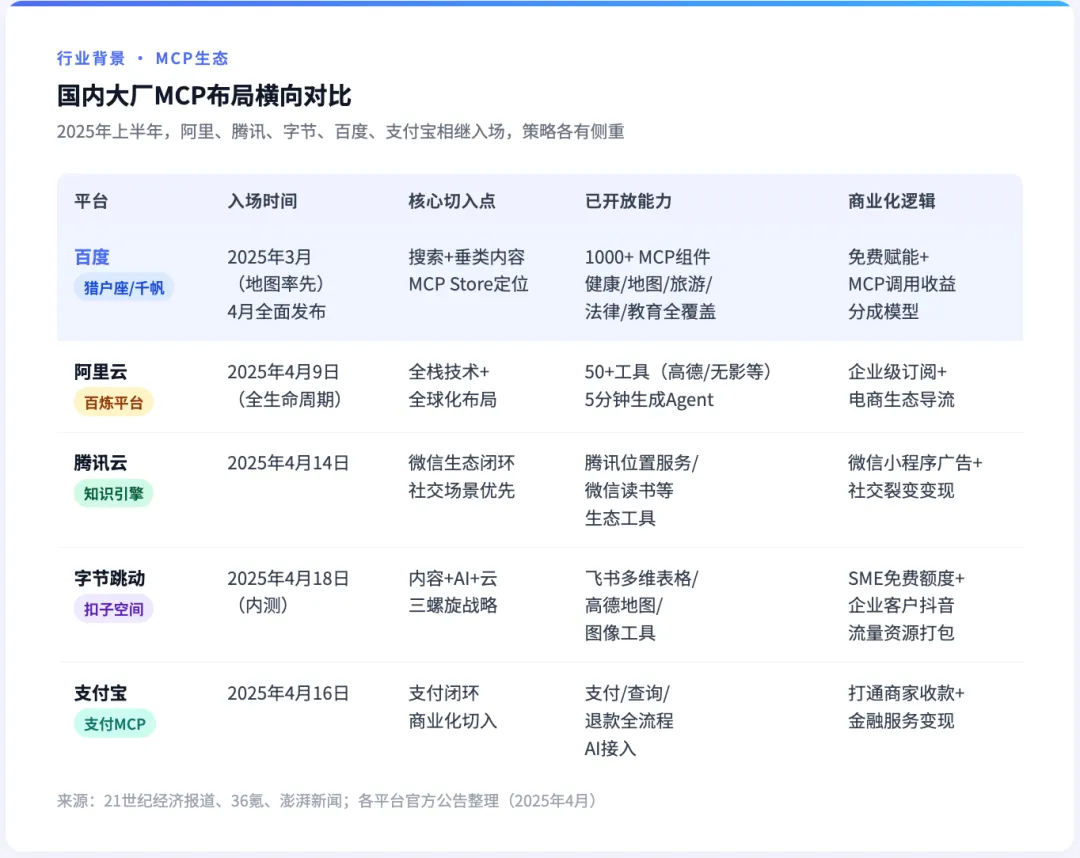
Task: Click the title 国内大厂MCP布局横向对比
Action: point(204,96)
